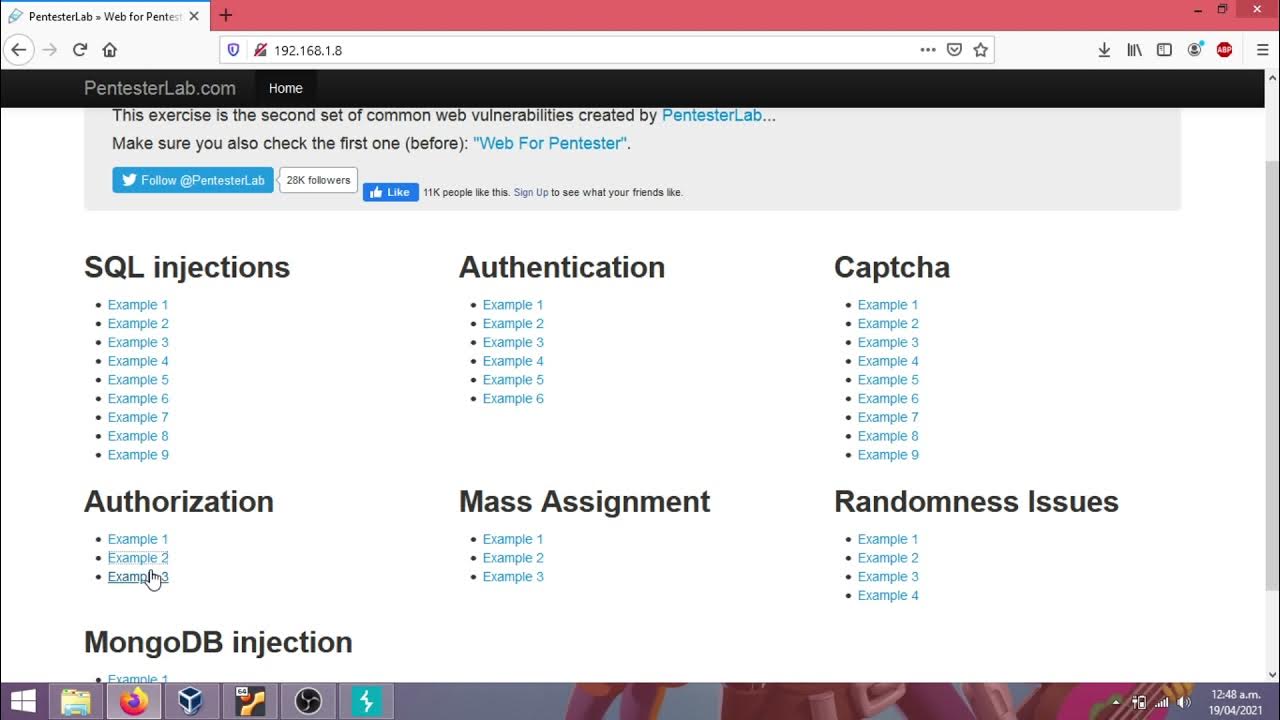
Task: Open File Explorer from the taskbar
Action: point(76,702)
